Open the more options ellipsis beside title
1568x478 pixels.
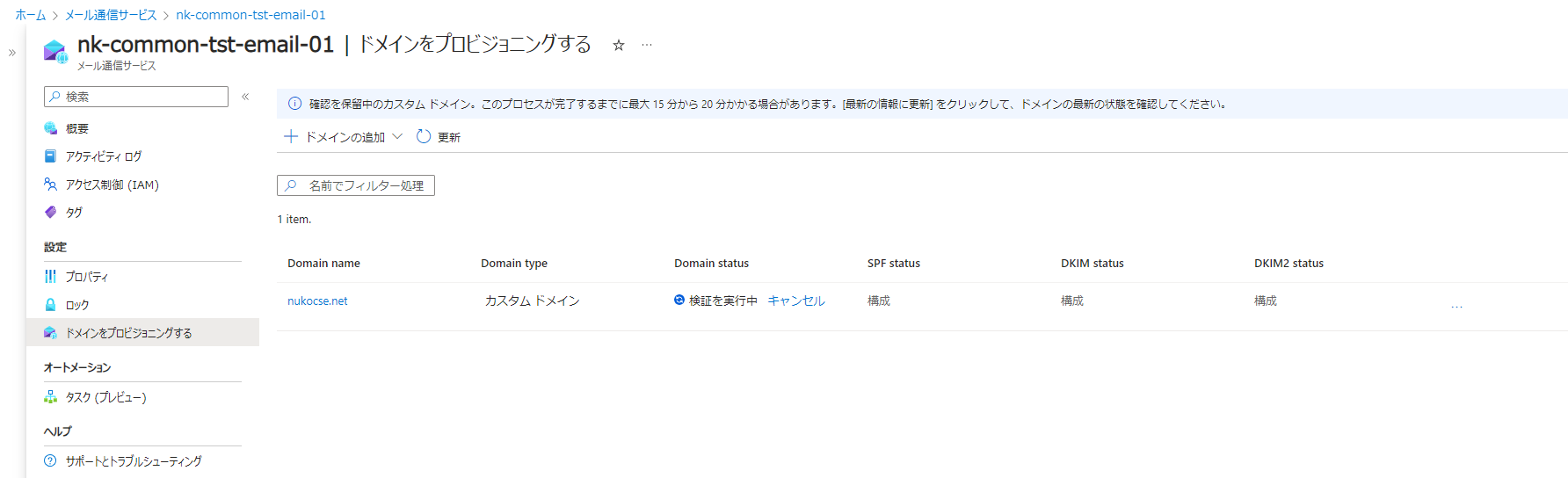coord(647,45)
